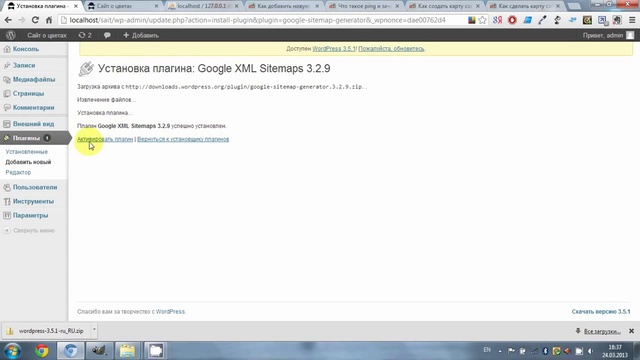Open Внешний вид in the sidebar
This screenshot has width=640, height=360.
34,124
